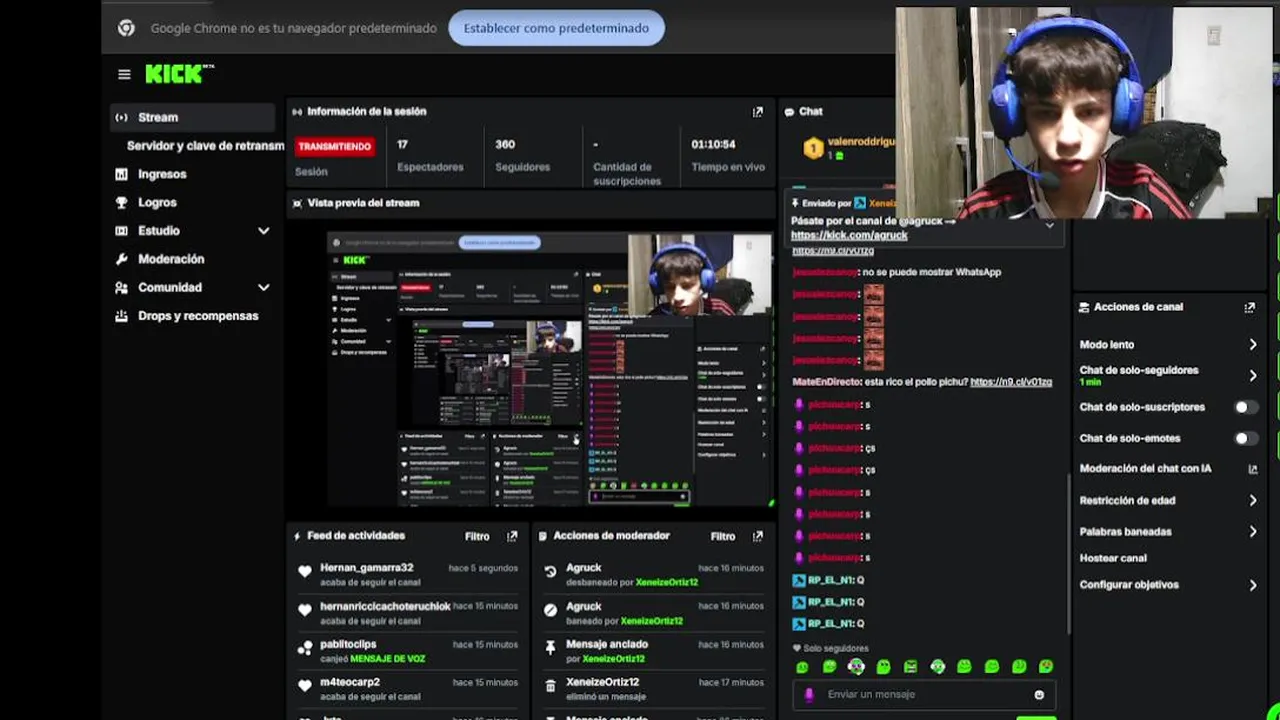Click Solo seguidores label above emotes
Image resolution: width=1280 pixels, height=720 pixels.
point(838,649)
